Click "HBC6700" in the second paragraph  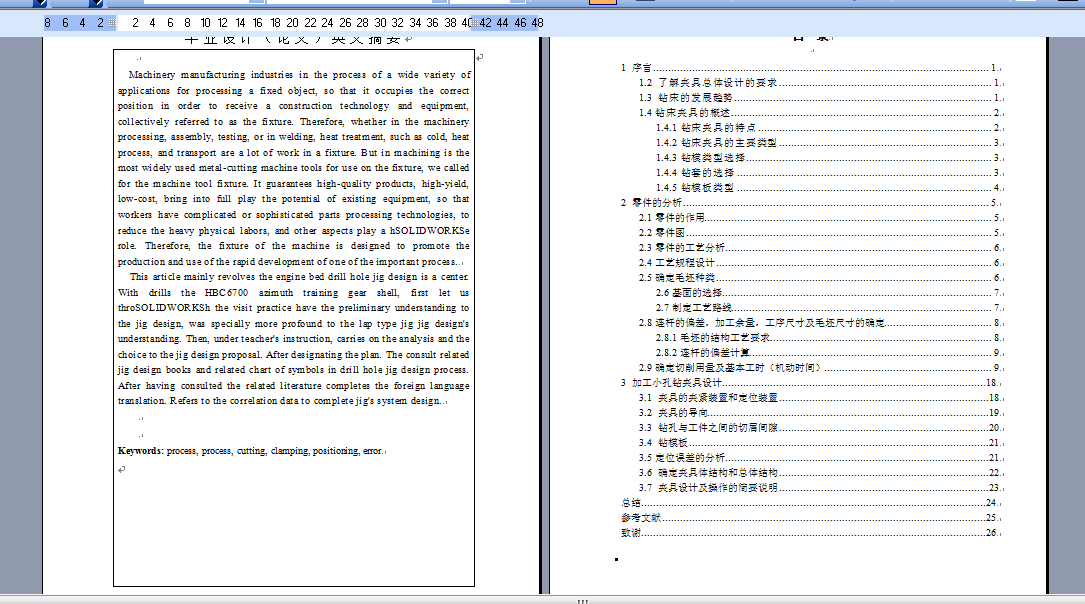(226, 293)
